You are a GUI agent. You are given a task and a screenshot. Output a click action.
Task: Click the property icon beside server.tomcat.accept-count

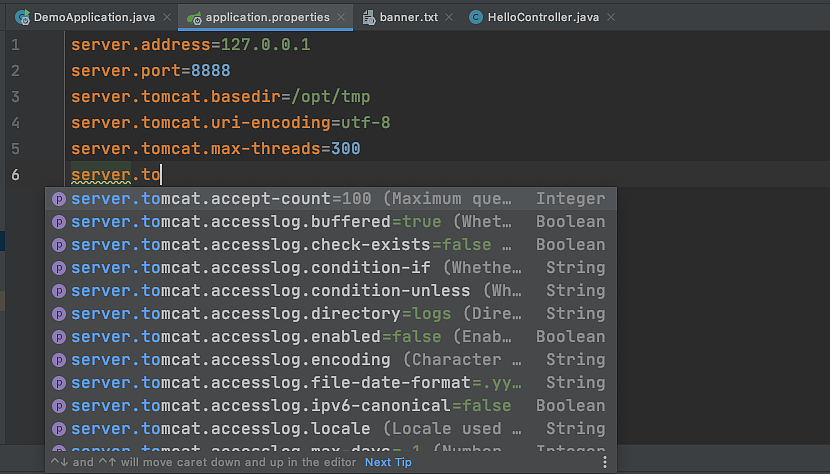click(59, 199)
